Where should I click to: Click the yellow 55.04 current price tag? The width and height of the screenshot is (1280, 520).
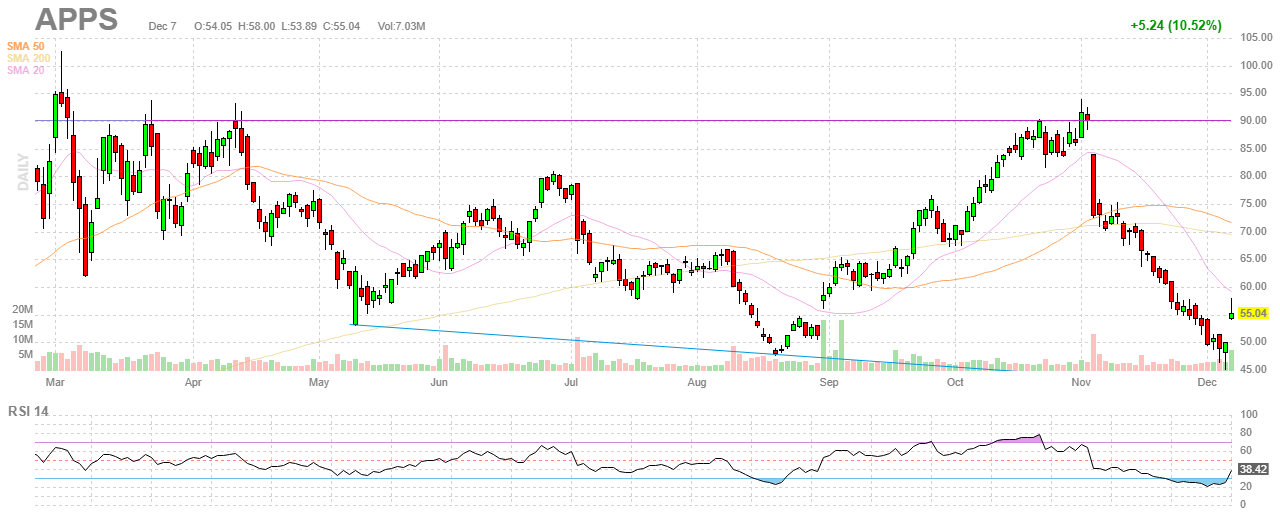[1254, 313]
